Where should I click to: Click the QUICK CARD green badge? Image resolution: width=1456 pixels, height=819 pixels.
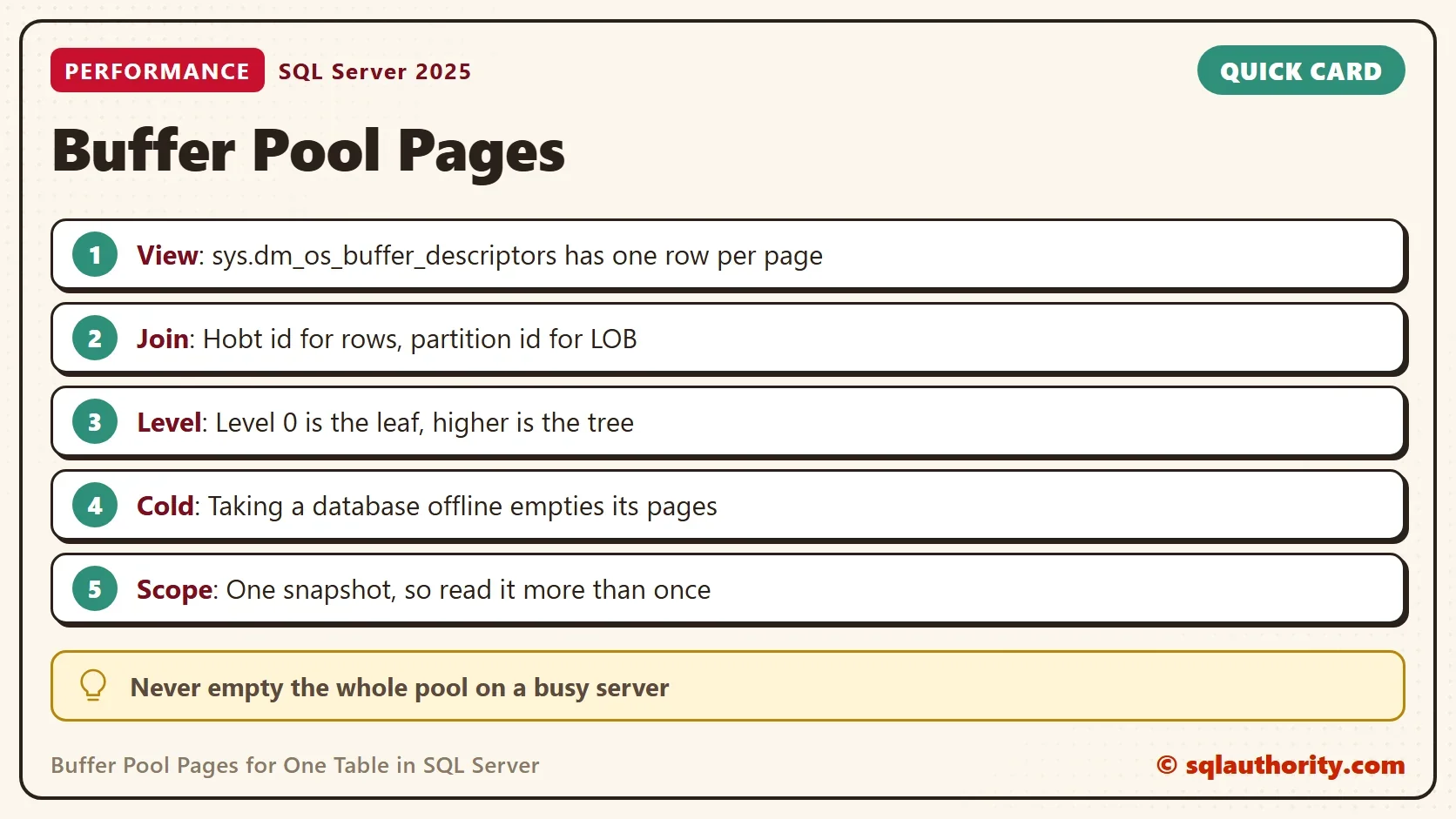[x=1301, y=70]
